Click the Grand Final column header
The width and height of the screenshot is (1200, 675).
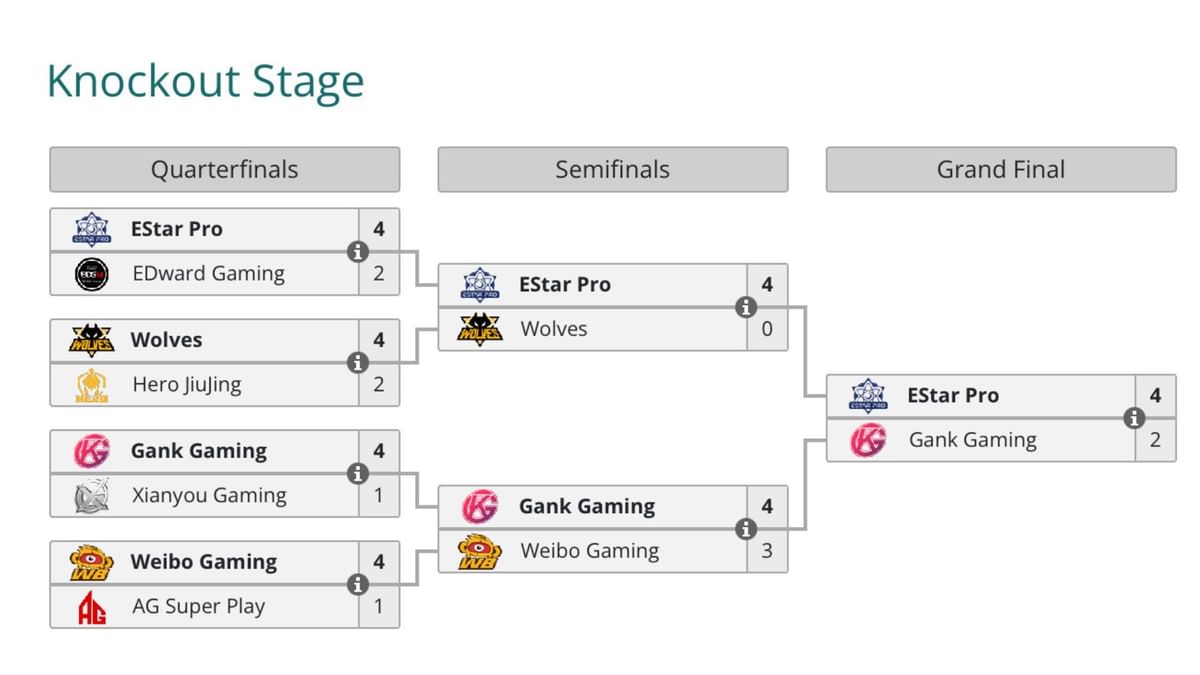(x=1000, y=170)
